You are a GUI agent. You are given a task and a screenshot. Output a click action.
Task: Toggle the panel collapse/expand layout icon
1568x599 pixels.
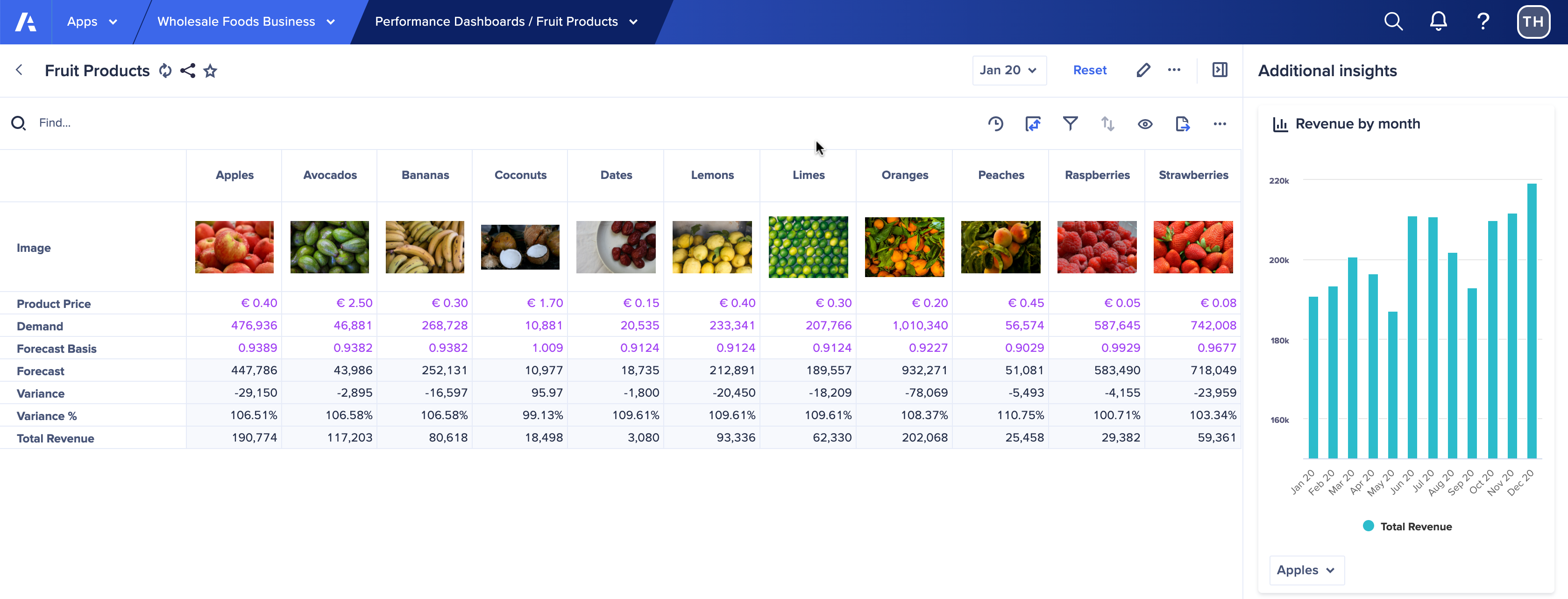click(x=1220, y=70)
